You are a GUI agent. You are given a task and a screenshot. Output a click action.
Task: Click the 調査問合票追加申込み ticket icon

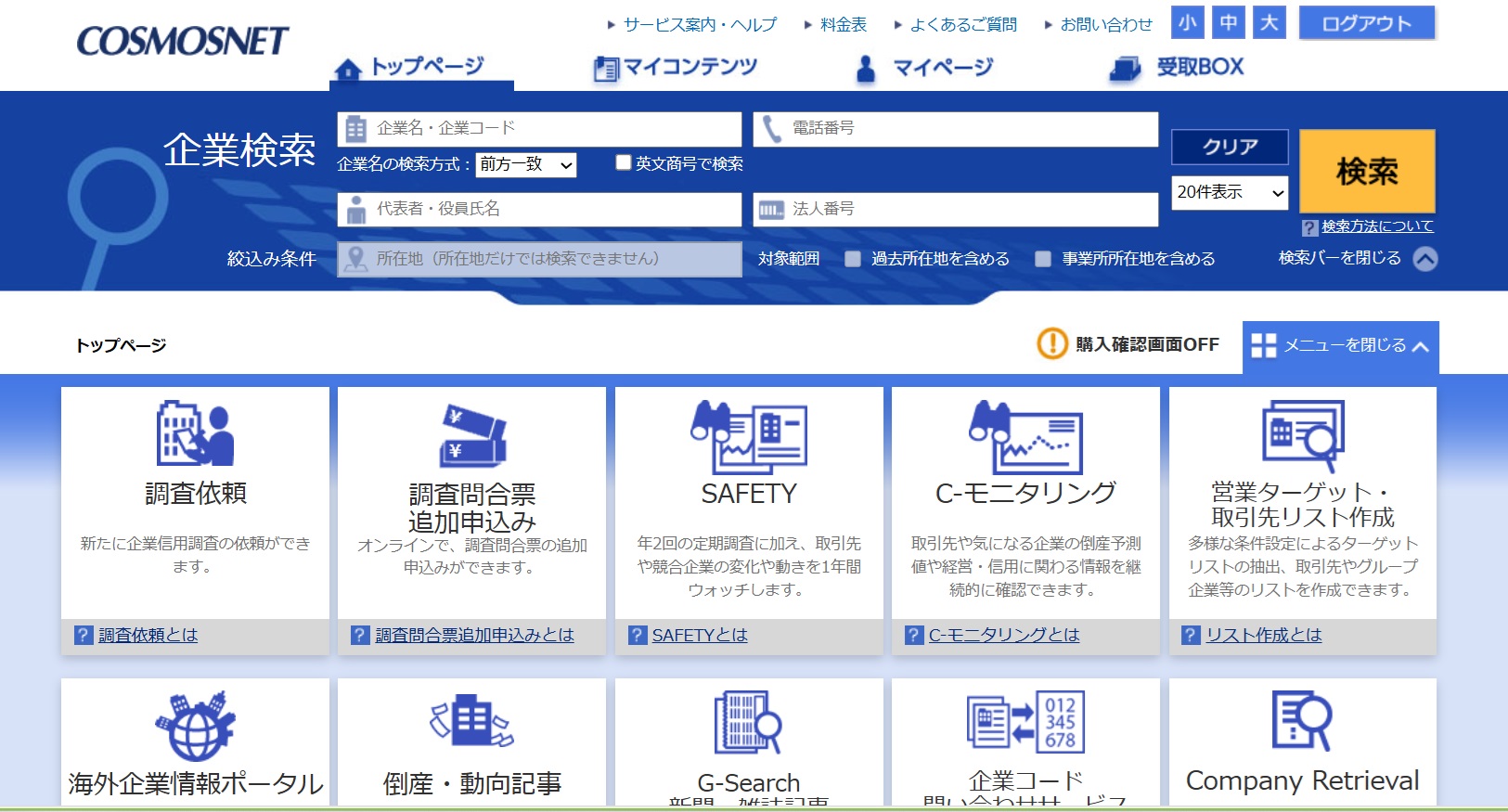point(472,434)
